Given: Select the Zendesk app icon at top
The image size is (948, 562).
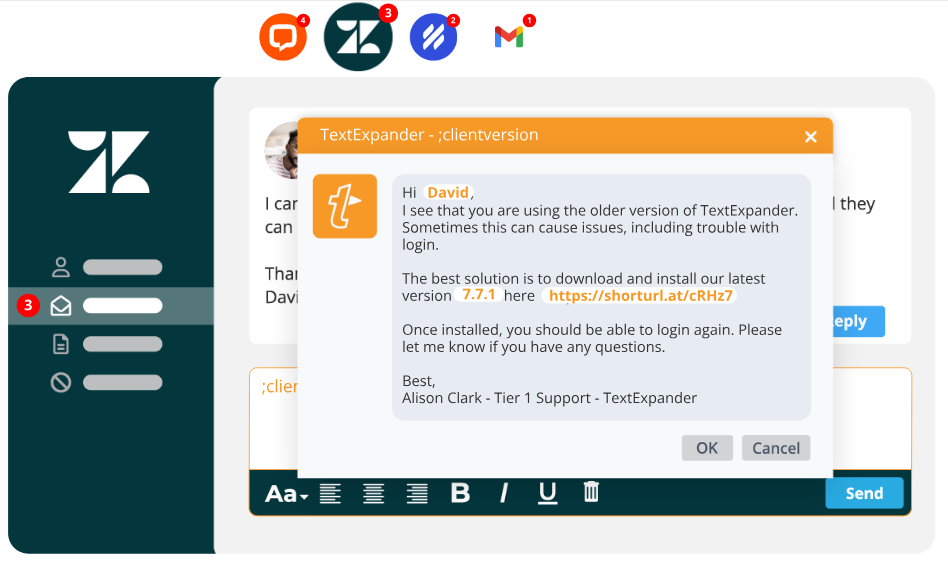Looking at the screenshot, I should [x=358, y=37].
